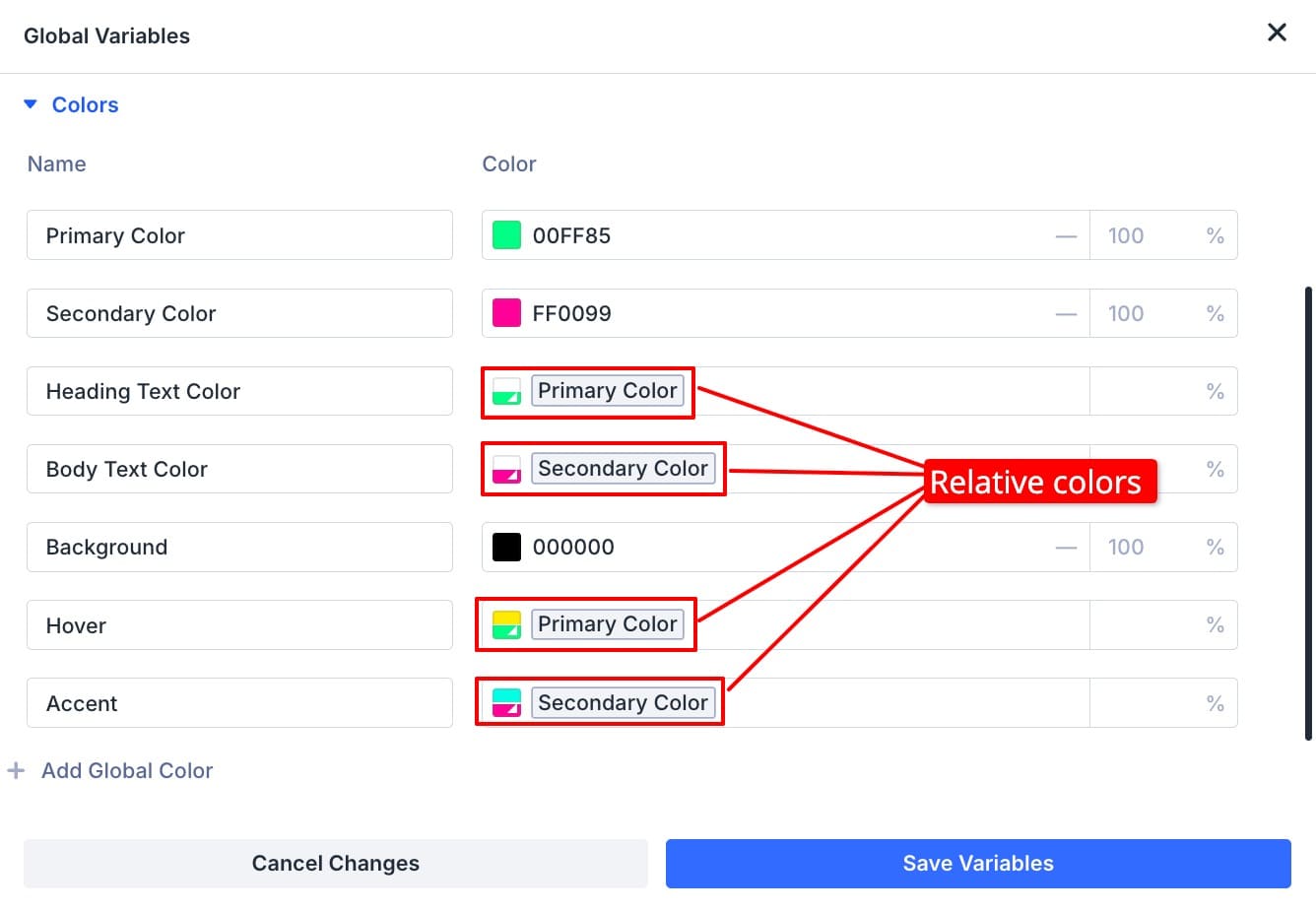
Task: Open the Primary Color green swatch
Action: 506,235
